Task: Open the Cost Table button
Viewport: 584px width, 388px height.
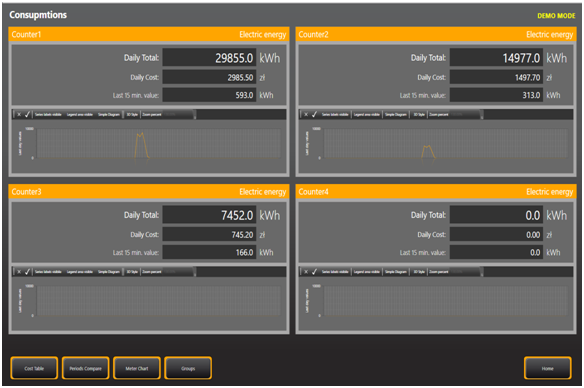Action: 34,368
